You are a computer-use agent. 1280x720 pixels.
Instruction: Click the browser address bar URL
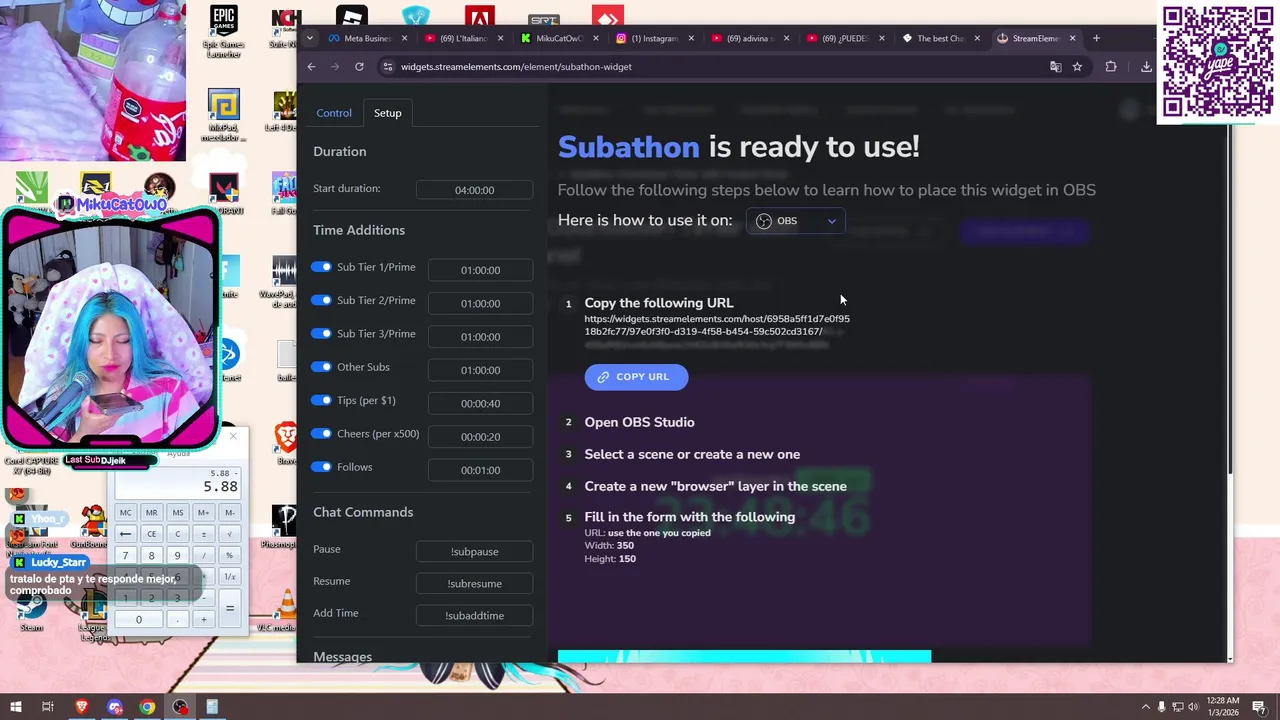[x=516, y=67]
